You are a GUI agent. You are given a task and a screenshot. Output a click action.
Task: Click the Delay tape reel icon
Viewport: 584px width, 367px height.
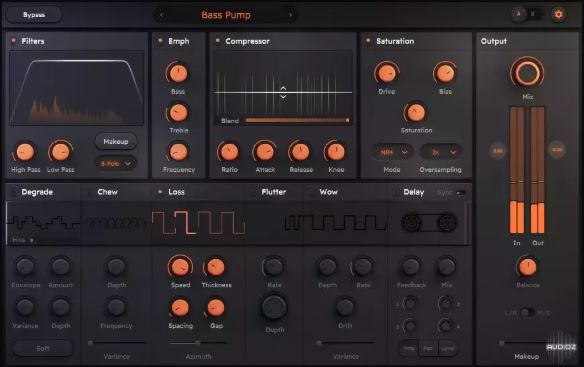pyautogui.click(x=429, y=222)
